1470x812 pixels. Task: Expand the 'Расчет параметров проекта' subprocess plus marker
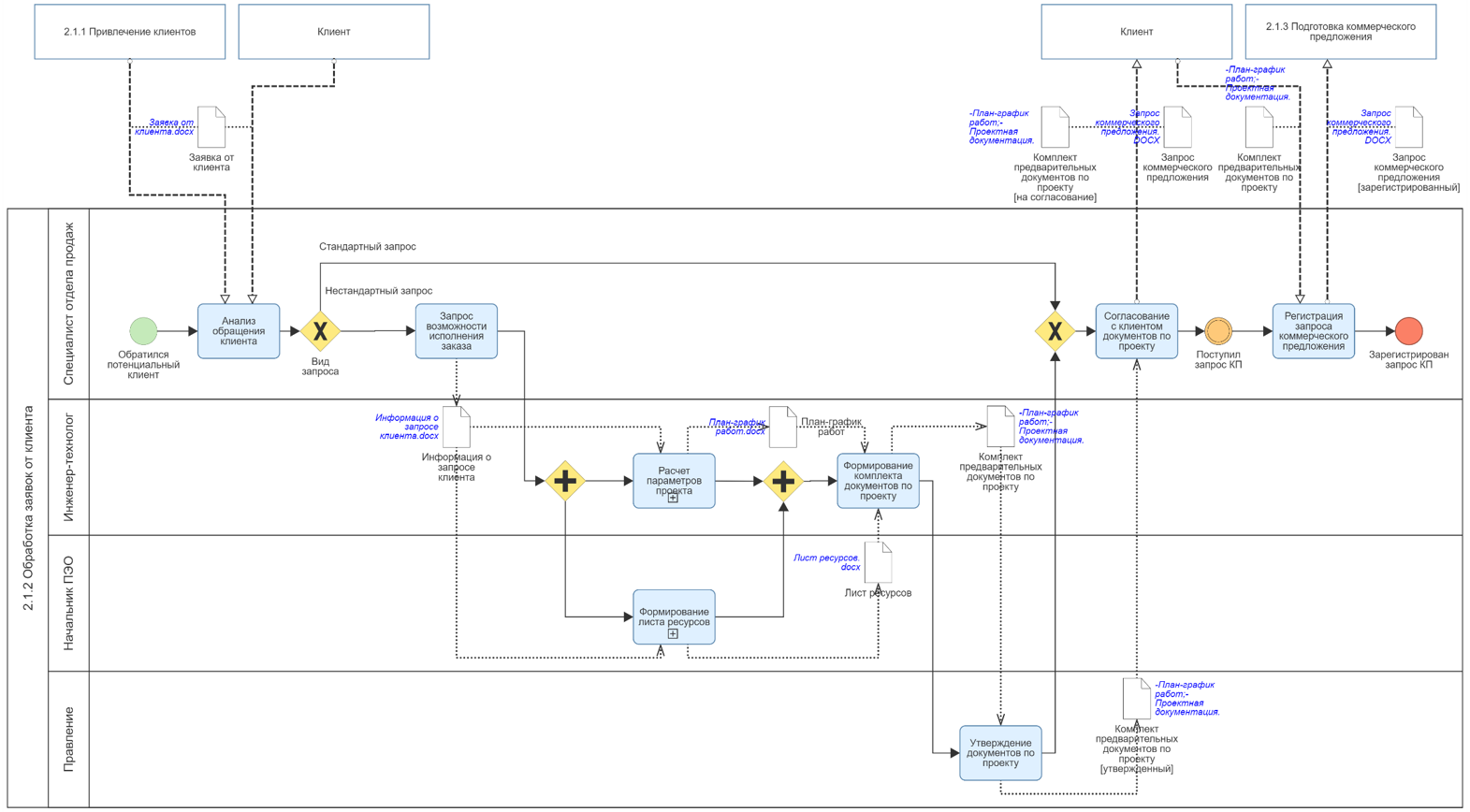click(673, 499)
